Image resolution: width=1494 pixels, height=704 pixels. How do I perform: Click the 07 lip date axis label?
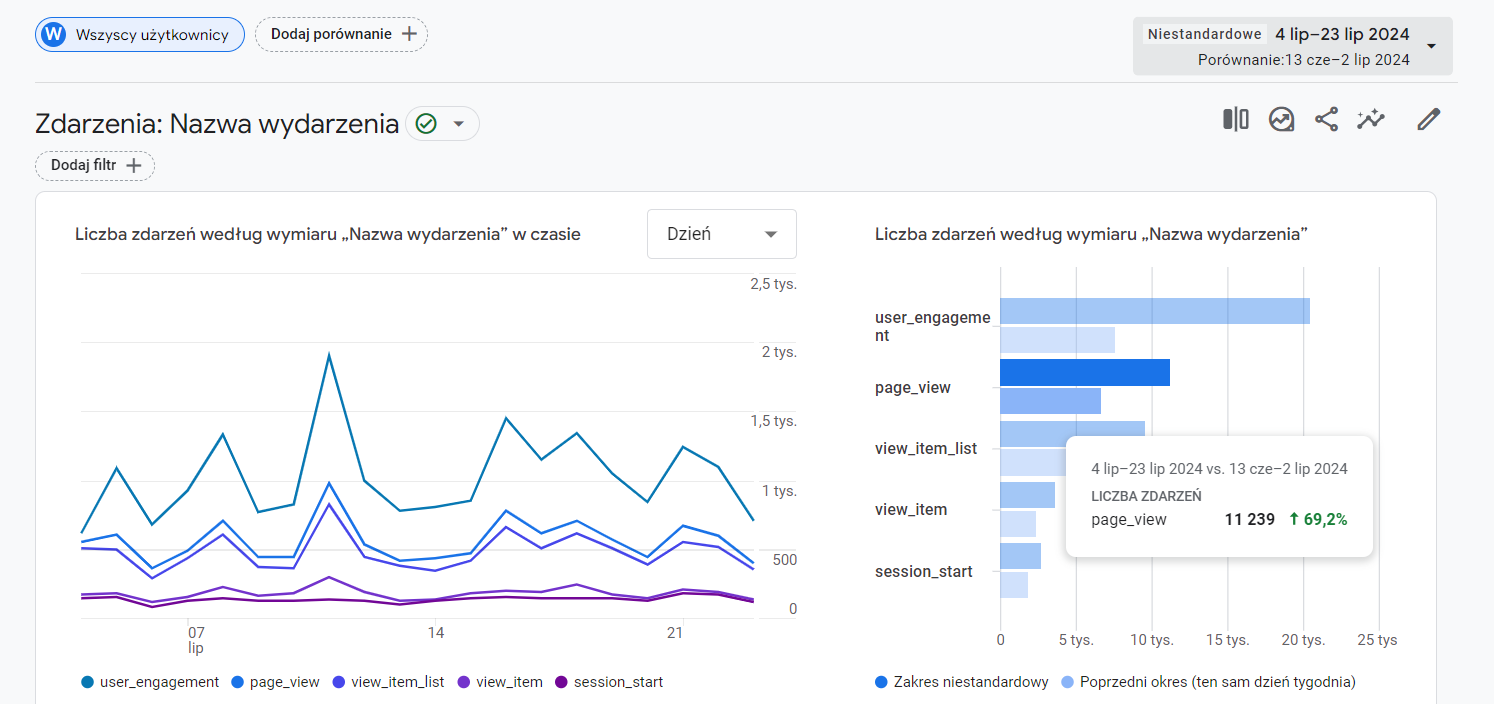point(196,640)
